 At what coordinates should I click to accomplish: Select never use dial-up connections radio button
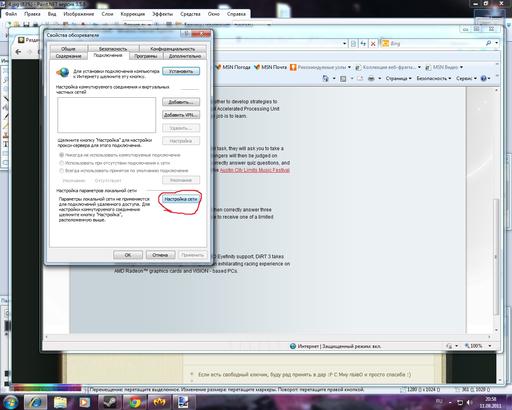[x=61, y=155]
